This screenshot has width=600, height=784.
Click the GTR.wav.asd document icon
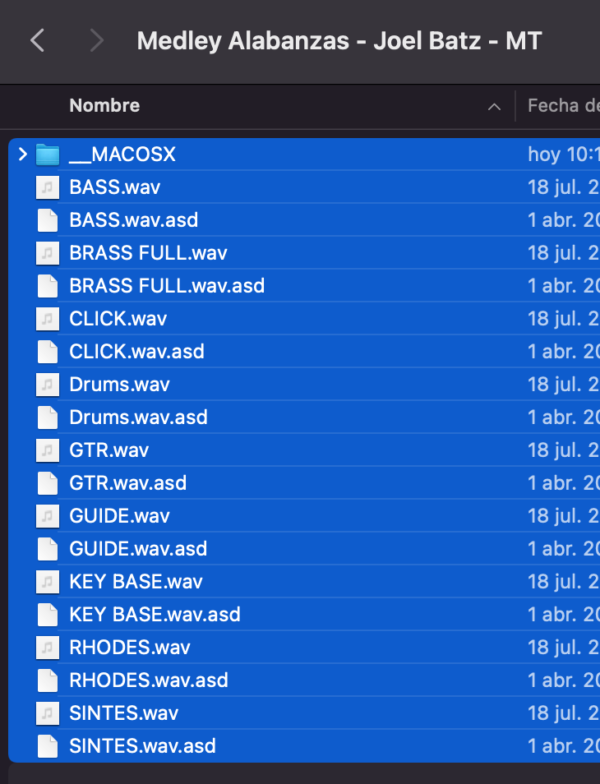47,483
